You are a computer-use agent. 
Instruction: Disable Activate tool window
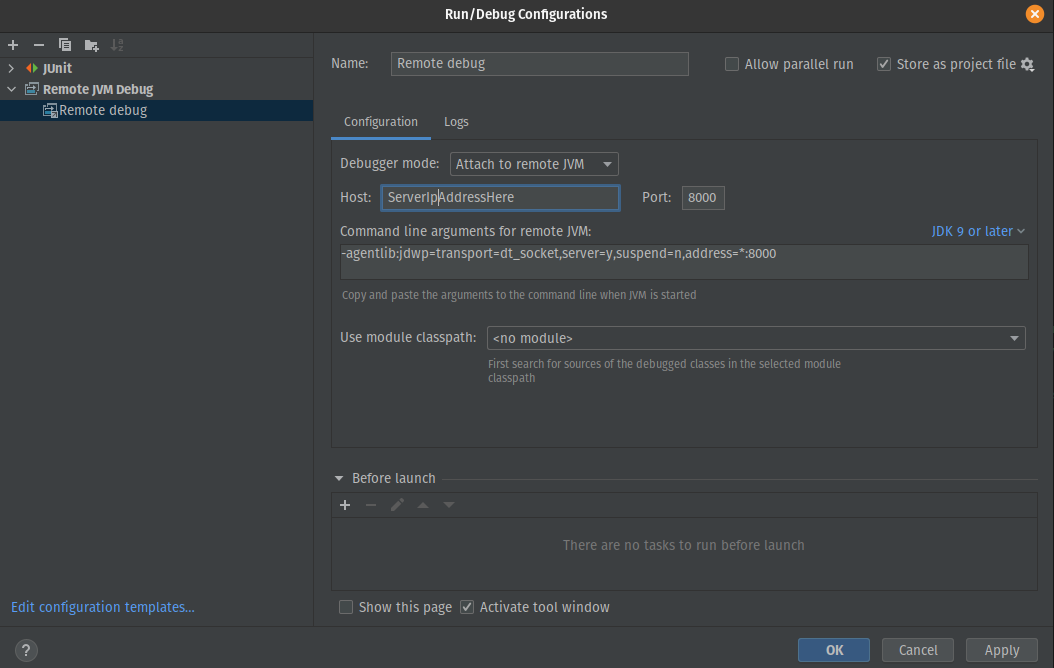click(x=467, y=607)
